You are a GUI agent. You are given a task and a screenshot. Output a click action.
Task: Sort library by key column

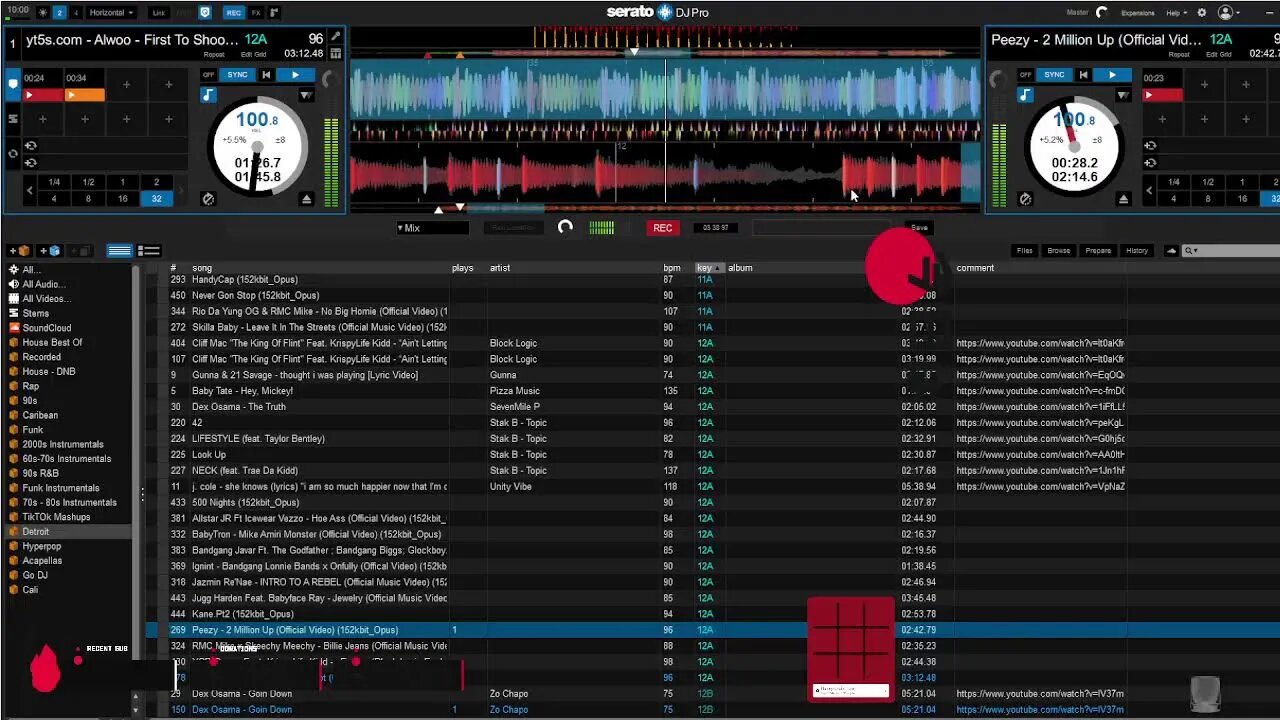709,268
